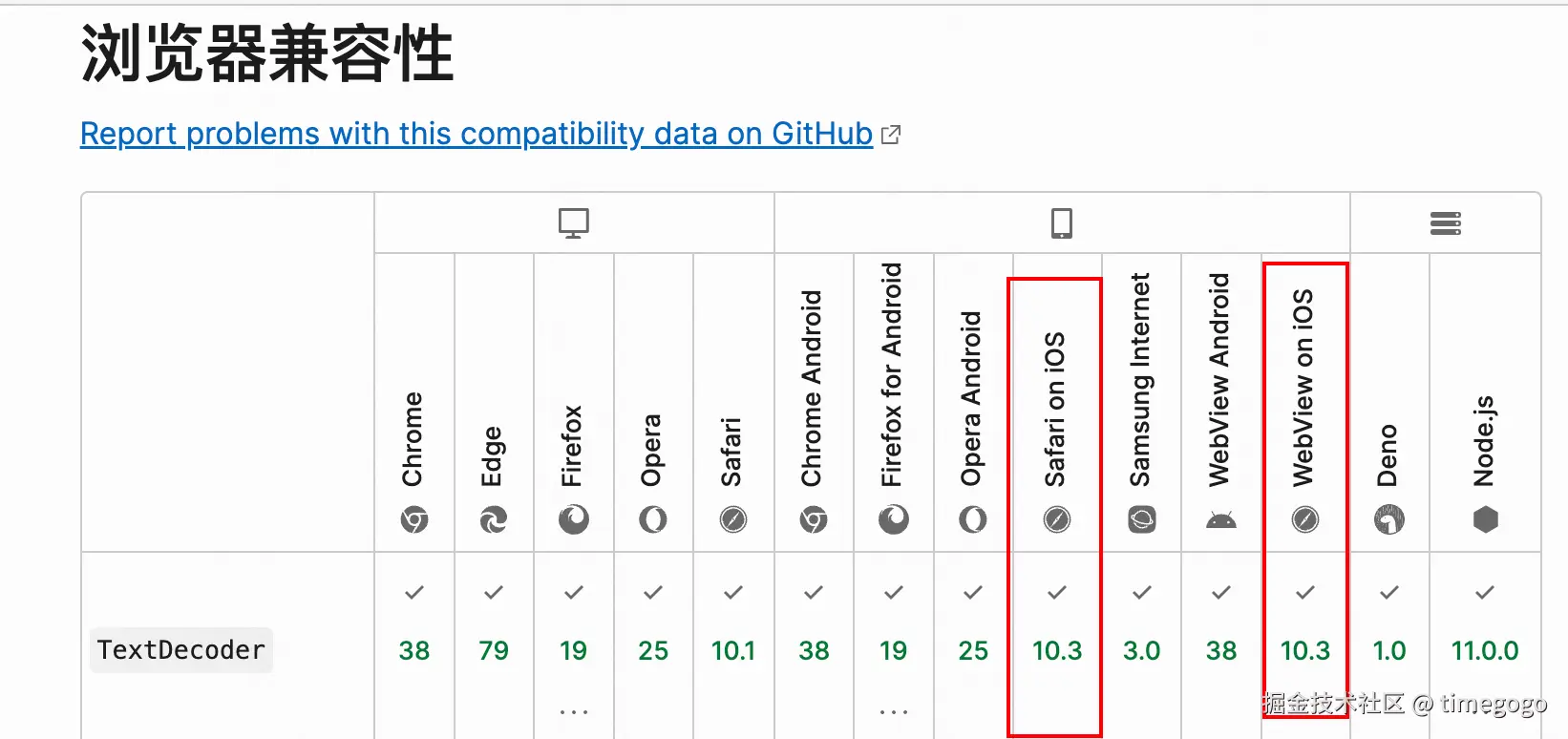
Task: Click Safari on iOS version 10.3
Action: click(x=1057, y=651)
